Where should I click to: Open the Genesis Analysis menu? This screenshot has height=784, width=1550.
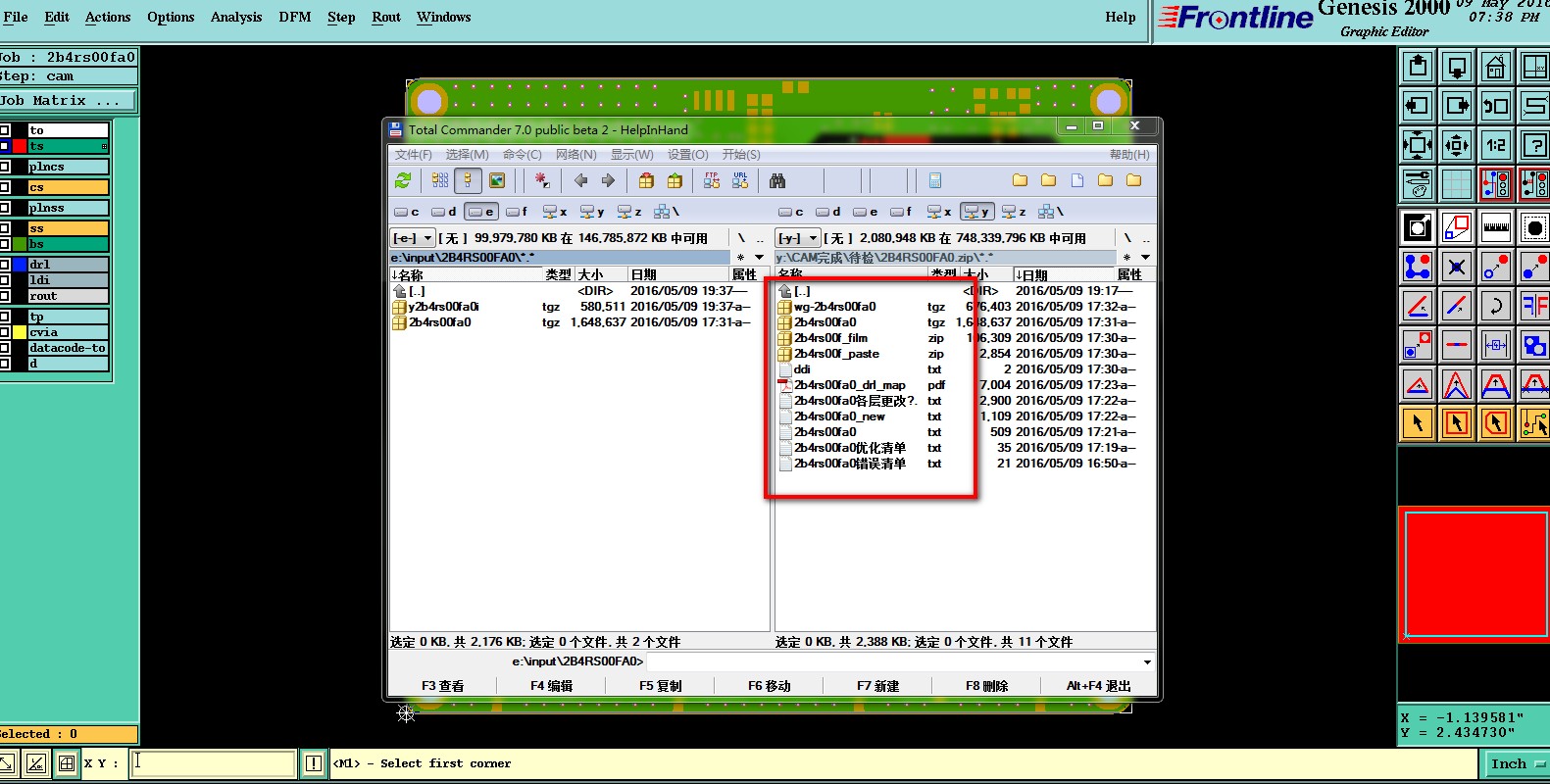236,17
